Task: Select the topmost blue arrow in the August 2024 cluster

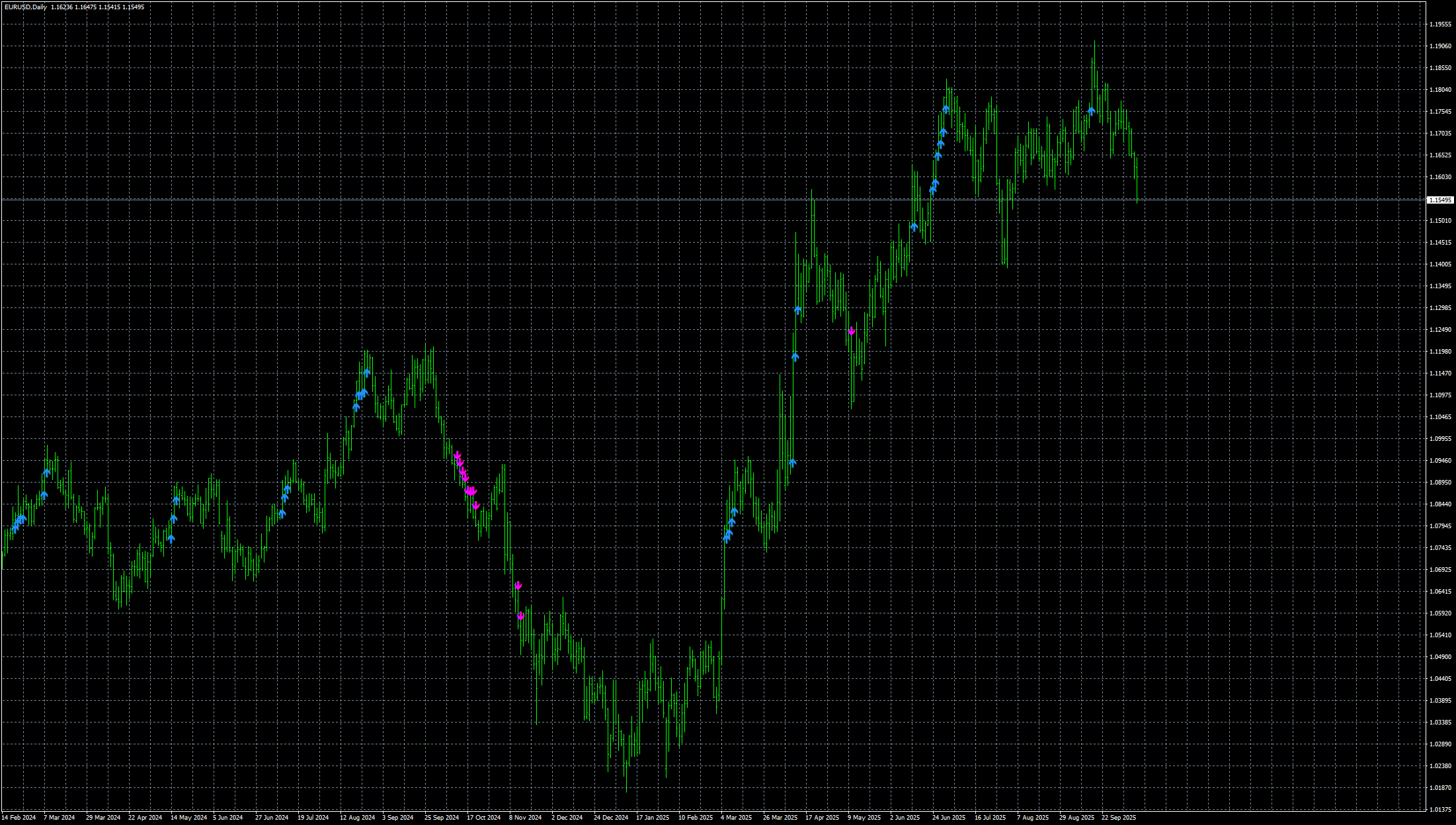Action: pos(367,372)
